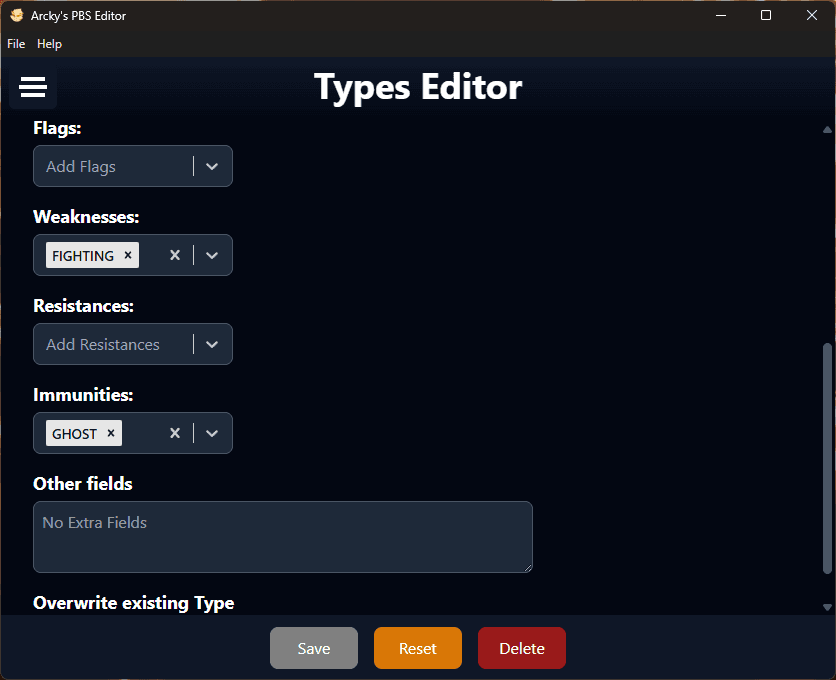Click the app icon in title bar

coord(16,15)
